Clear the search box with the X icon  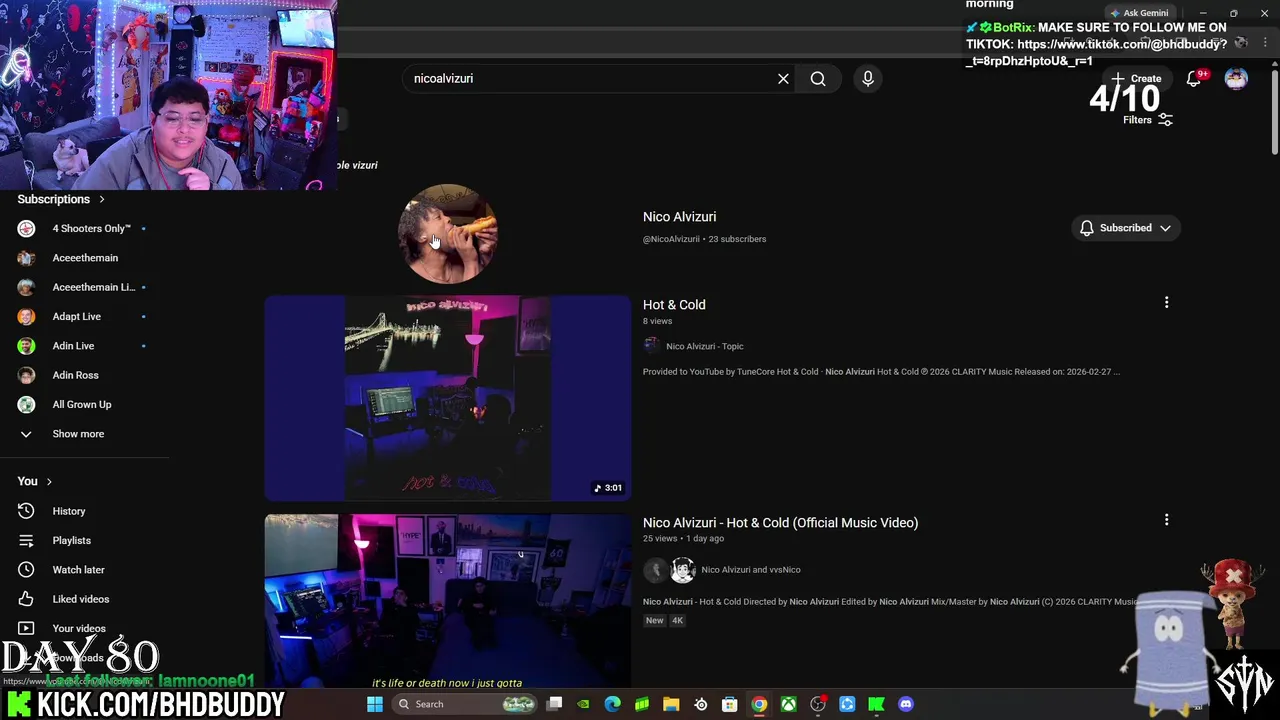coord(783,79)
